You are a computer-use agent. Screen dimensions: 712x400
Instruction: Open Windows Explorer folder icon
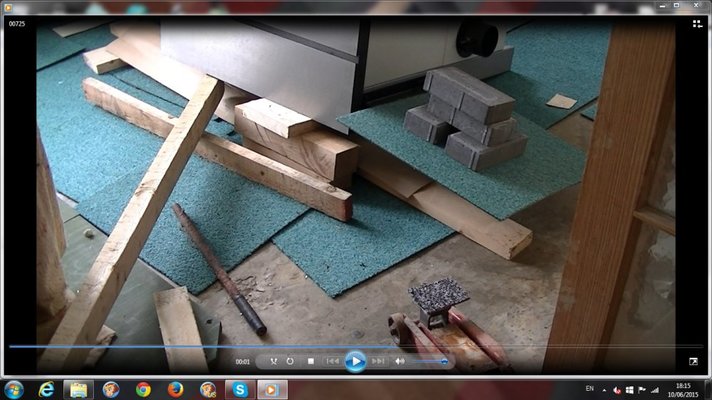(x=78, y=389)
